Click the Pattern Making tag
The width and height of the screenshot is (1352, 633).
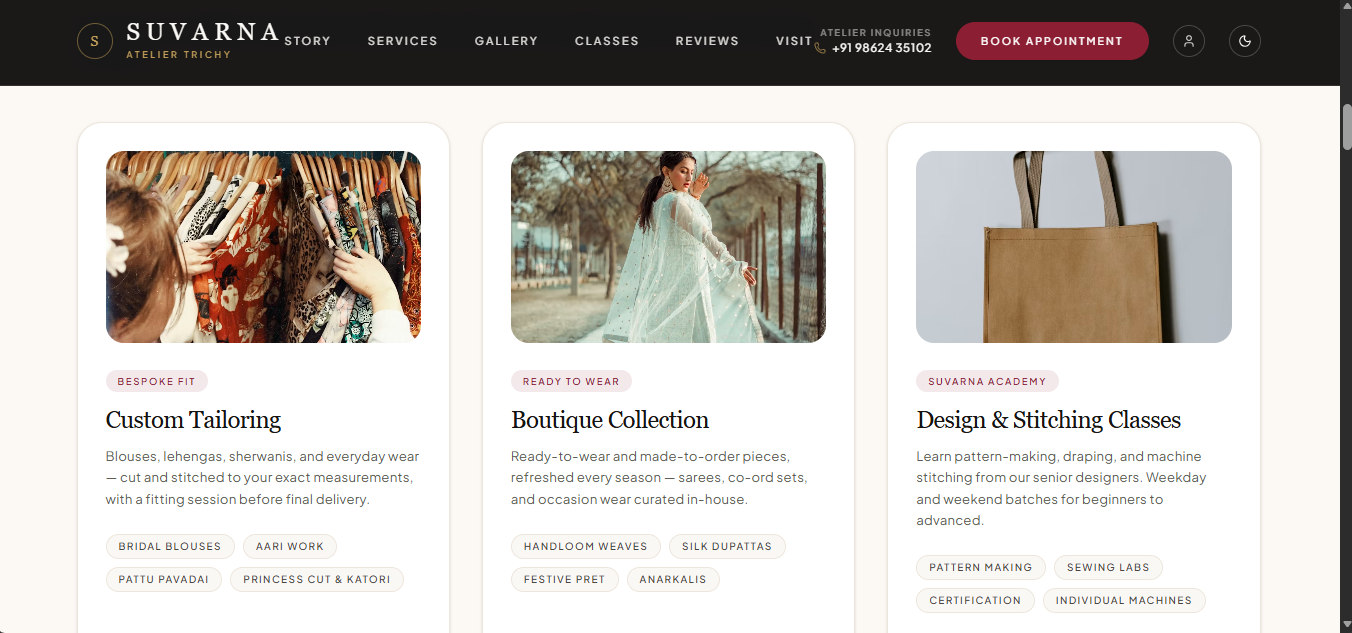[x=981, y=567]
